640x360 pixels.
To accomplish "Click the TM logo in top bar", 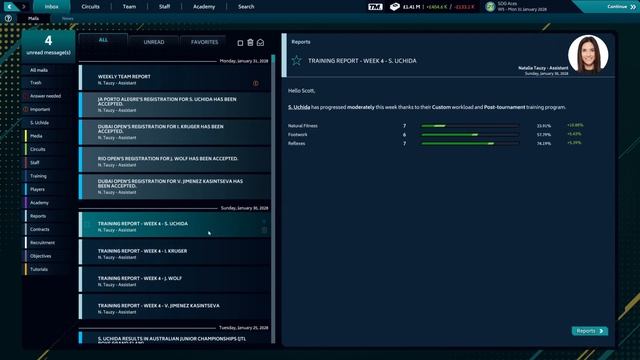I will click(375, 7).
